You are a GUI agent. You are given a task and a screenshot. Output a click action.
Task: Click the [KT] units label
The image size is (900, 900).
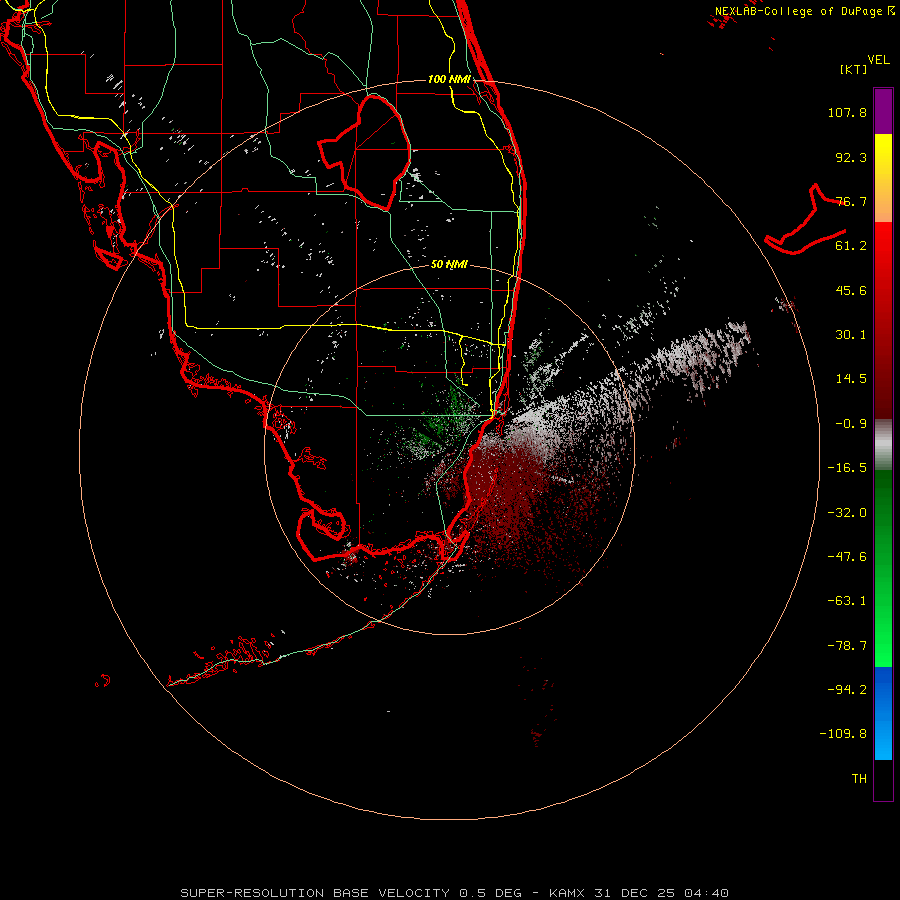[853, 69]
